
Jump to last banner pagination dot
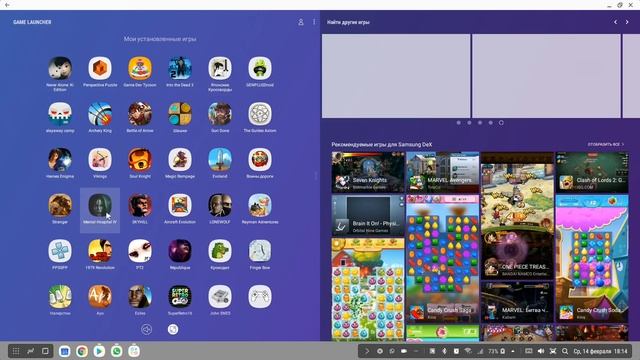point(501,122)
